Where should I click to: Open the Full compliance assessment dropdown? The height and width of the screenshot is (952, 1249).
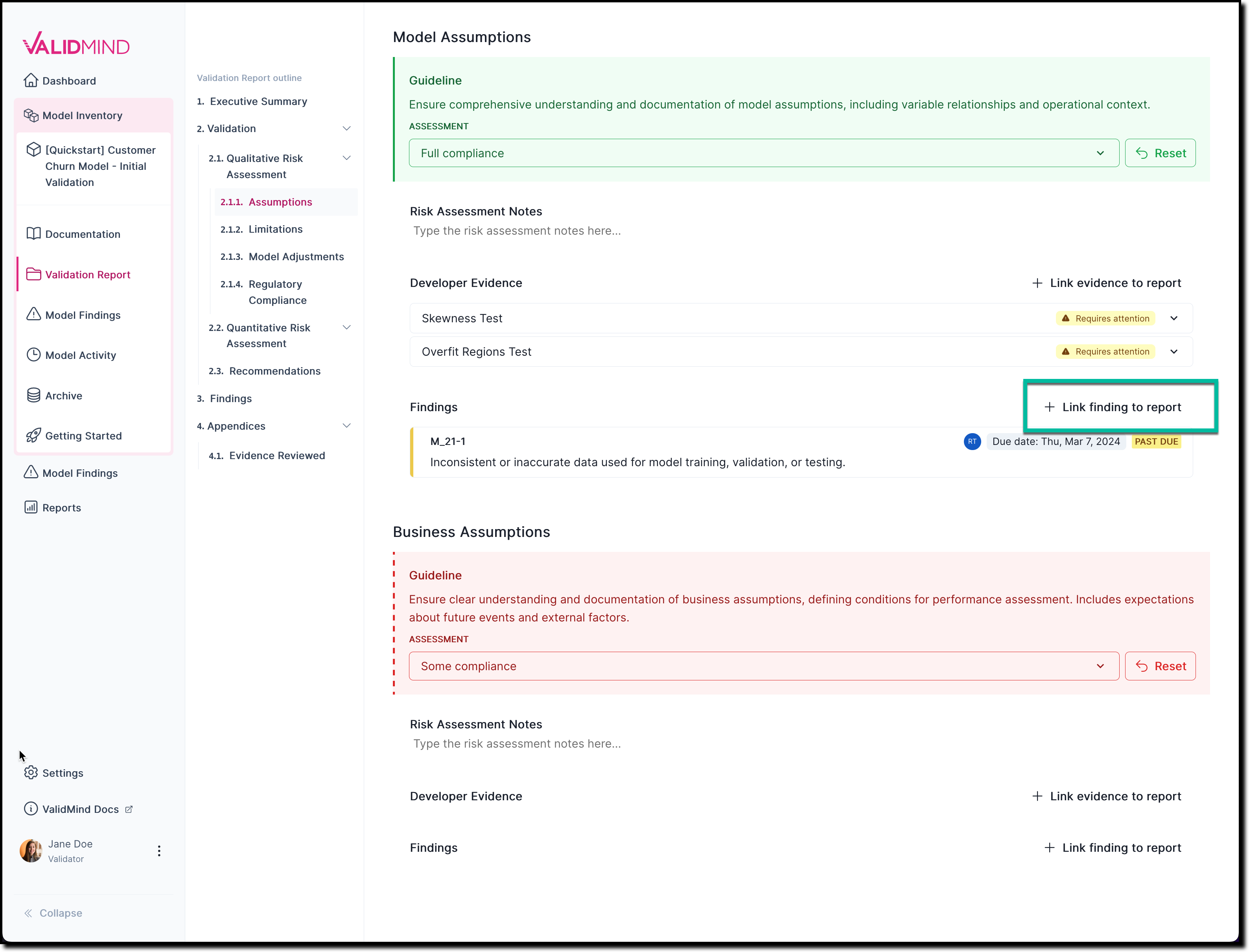pyautogui.click(x=1100, y=153)
